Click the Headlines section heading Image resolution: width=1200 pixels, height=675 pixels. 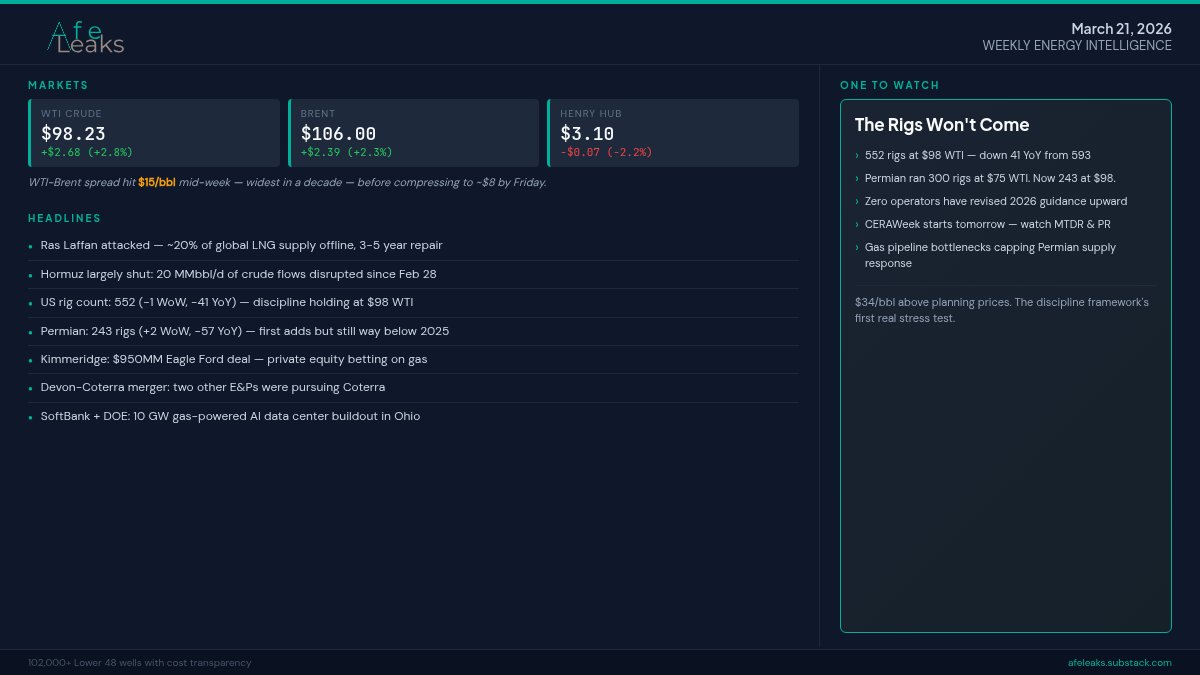pyautogui.click(x=64, y=218)
